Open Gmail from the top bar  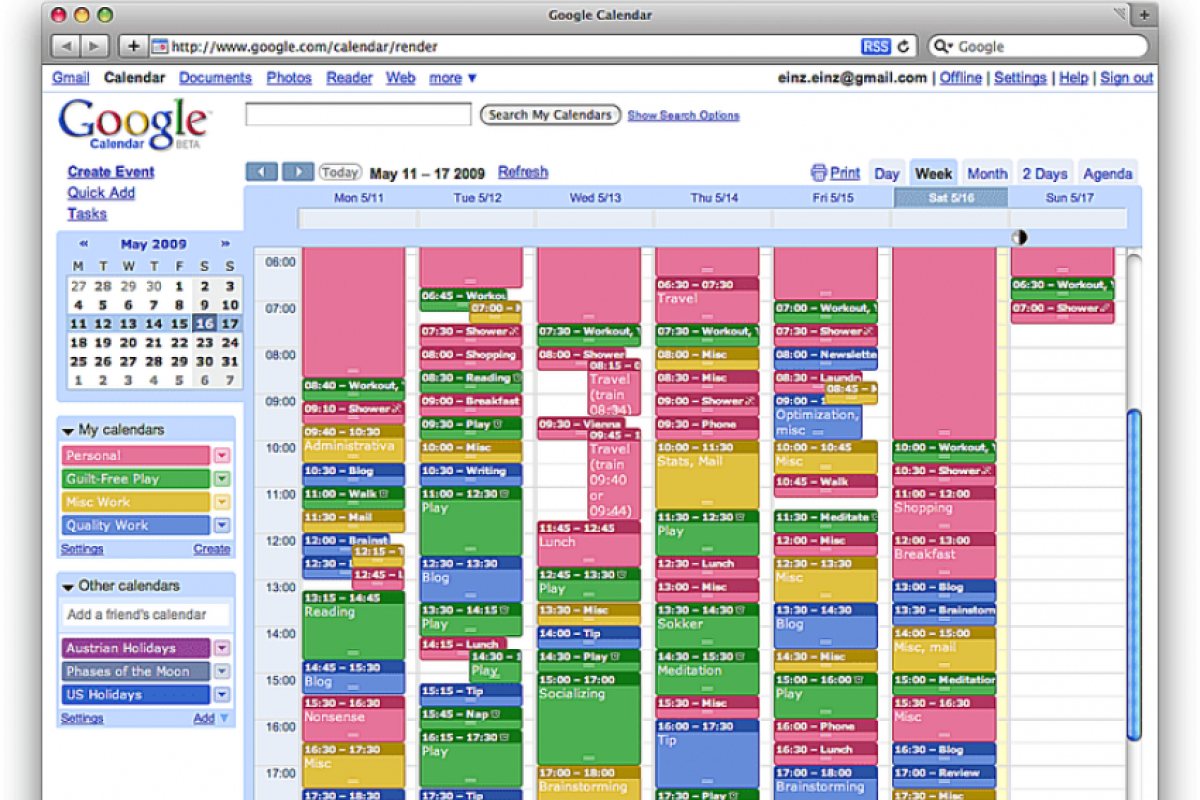71,78
